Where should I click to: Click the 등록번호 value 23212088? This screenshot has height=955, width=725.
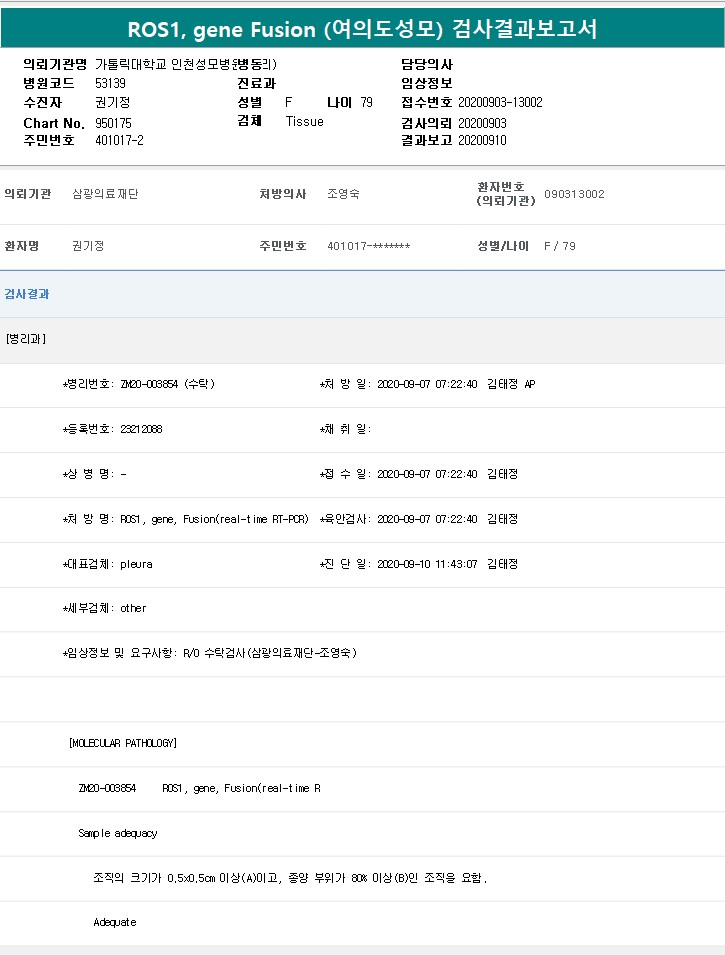[x=141, y=429]
